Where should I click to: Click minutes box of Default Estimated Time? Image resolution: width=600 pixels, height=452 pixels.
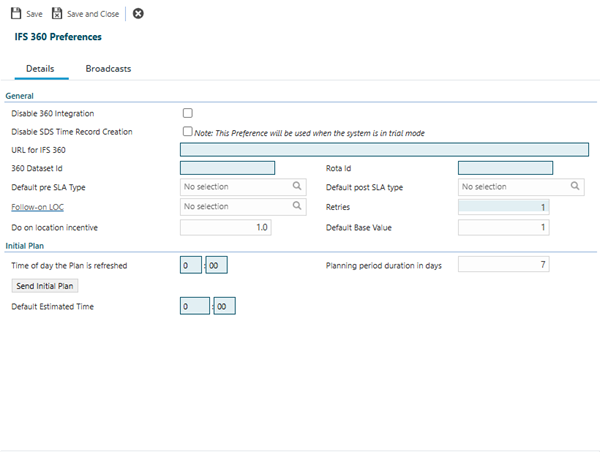(x=225, y=306)
